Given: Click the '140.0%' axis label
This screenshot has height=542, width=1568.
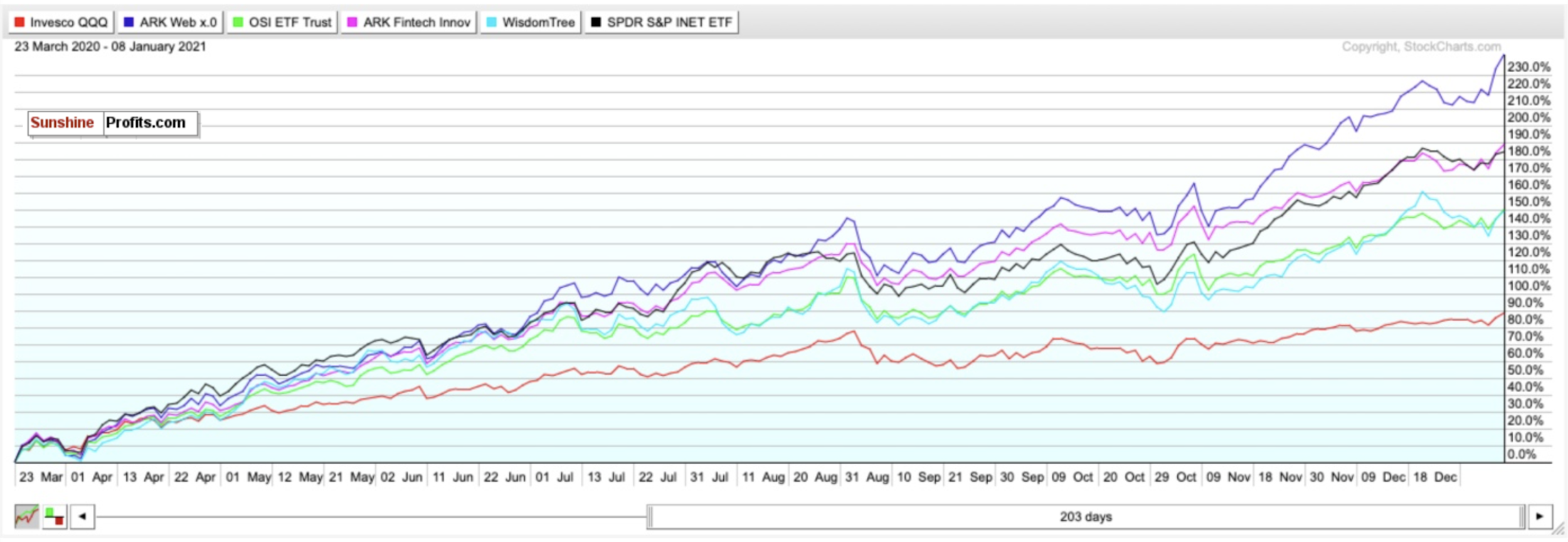Looking at the screenshot, I should coord(1529,218).
